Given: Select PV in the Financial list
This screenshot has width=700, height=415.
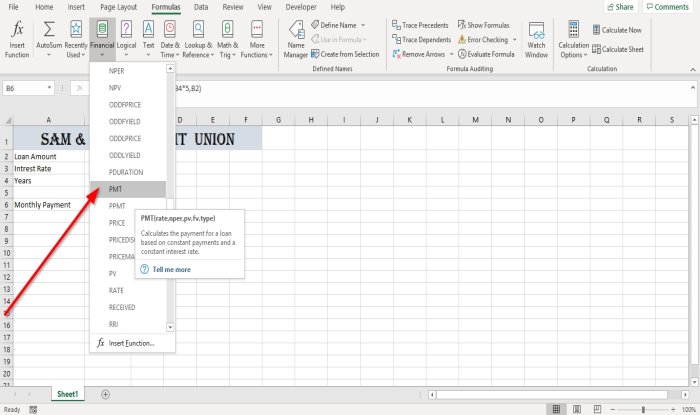Looking at the screenshot, I should [x=112, y=274].
